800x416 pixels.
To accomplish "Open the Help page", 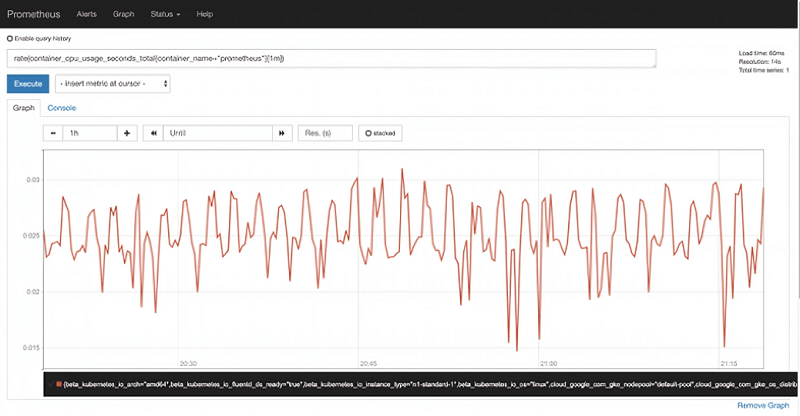I will tap(205, 14).
